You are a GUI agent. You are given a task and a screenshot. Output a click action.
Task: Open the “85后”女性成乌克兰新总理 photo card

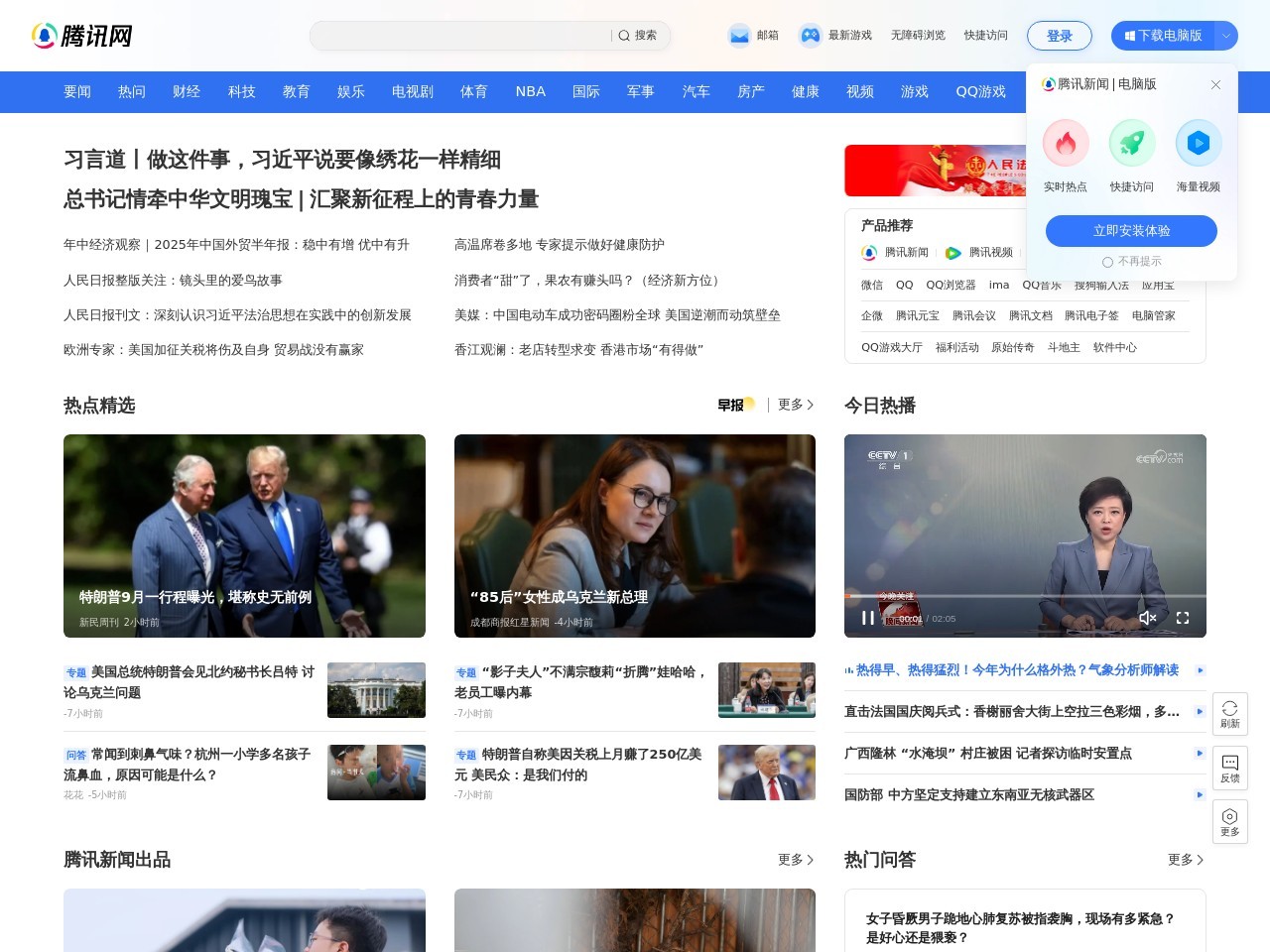tap(635, 535)
